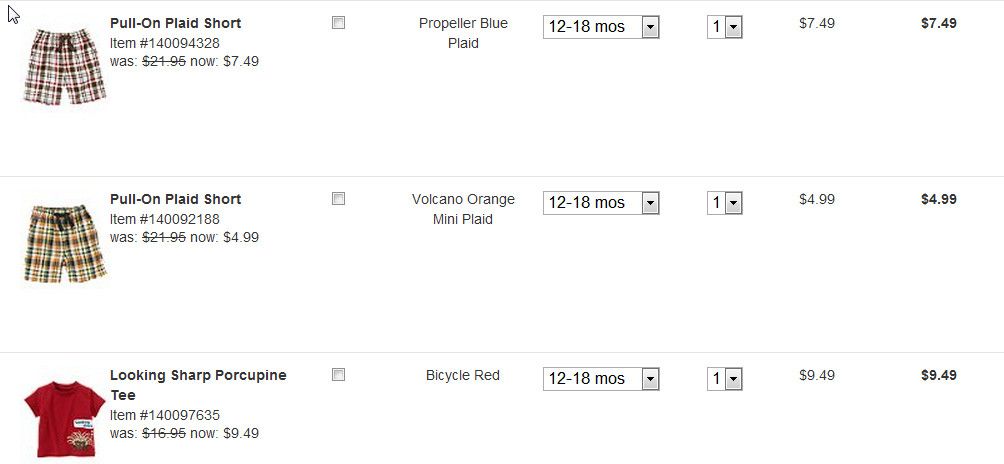Expand quantity dropdown for Porcupine Tee

[724, 379]
